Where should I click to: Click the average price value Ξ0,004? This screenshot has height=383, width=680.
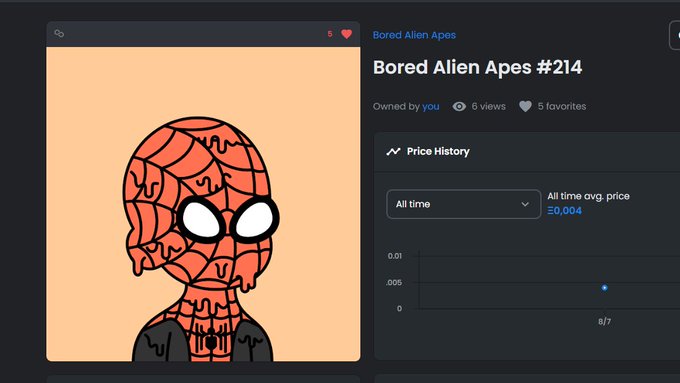(564, 211)
